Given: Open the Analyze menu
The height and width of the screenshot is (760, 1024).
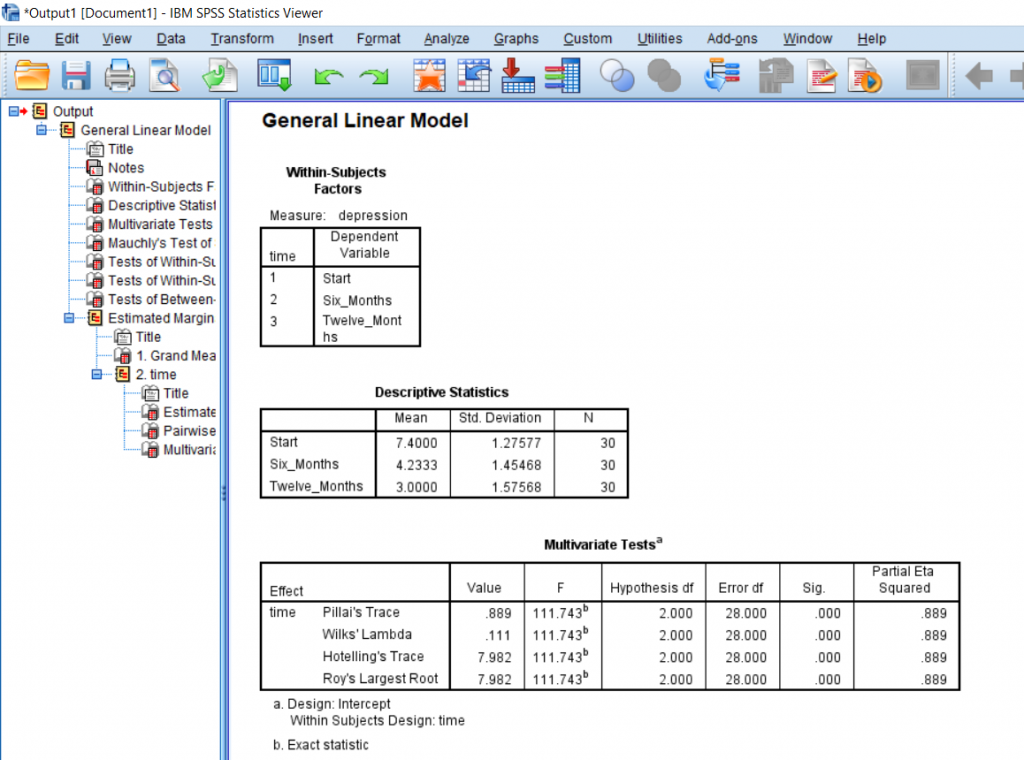Looking at the screenshot, I should coord(446,39).
